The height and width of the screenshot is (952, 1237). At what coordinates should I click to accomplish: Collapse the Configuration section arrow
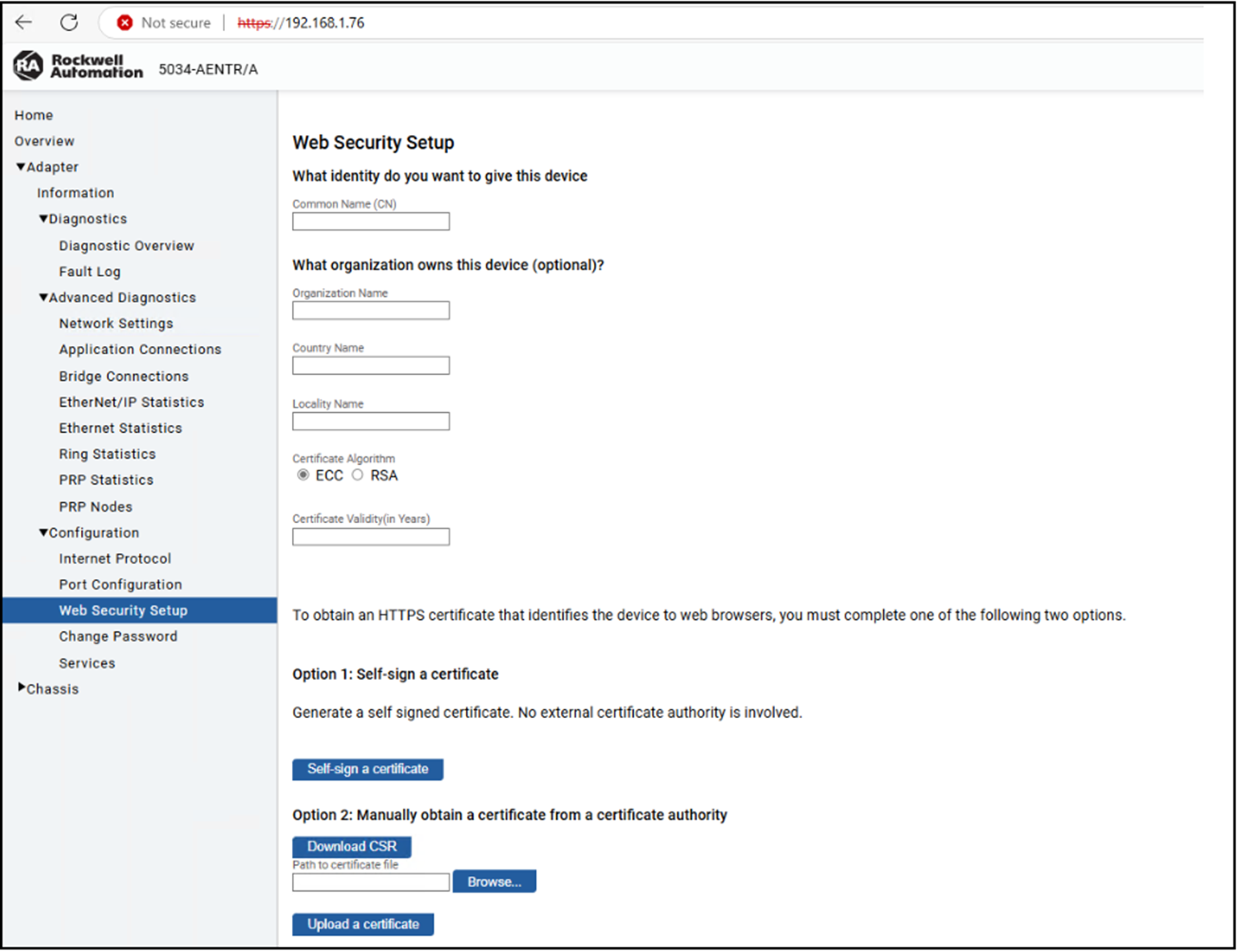43,532
